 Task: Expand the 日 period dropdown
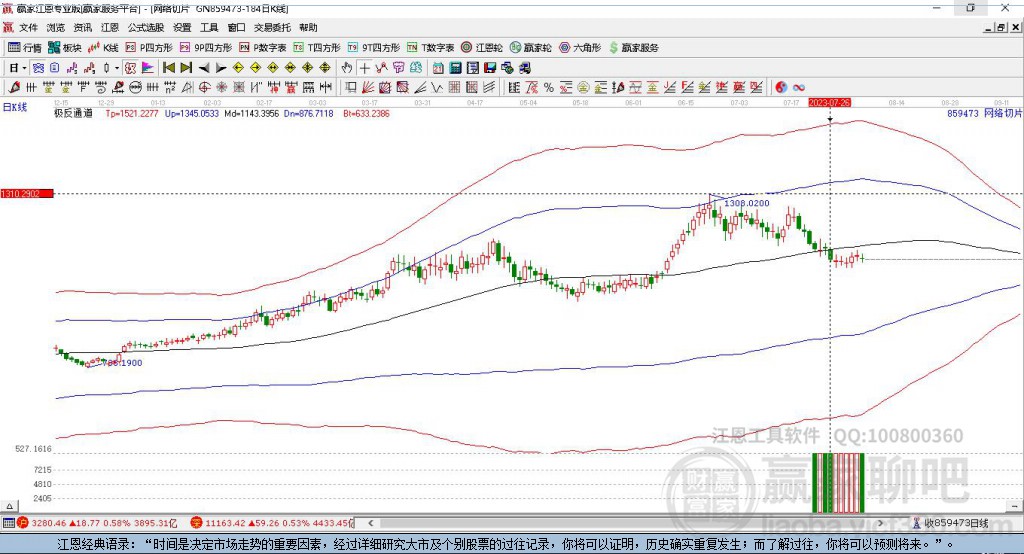point(24,68)
